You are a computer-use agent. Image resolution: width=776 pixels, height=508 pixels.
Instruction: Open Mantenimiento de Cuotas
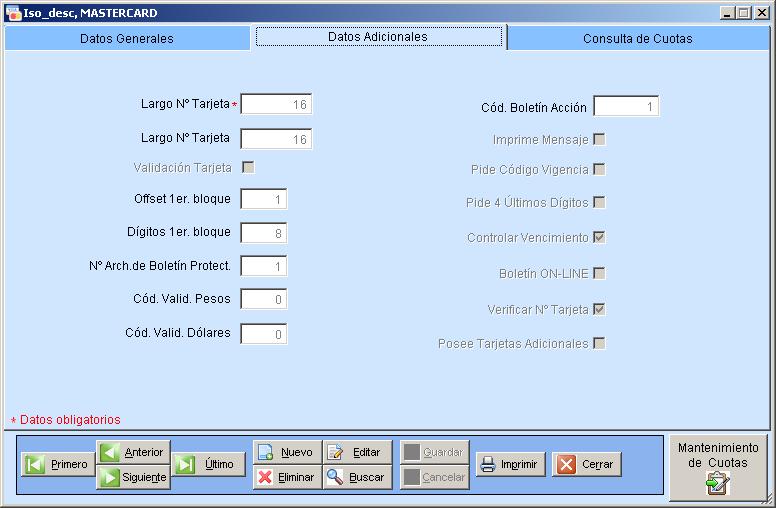click(x=718, y=467)
